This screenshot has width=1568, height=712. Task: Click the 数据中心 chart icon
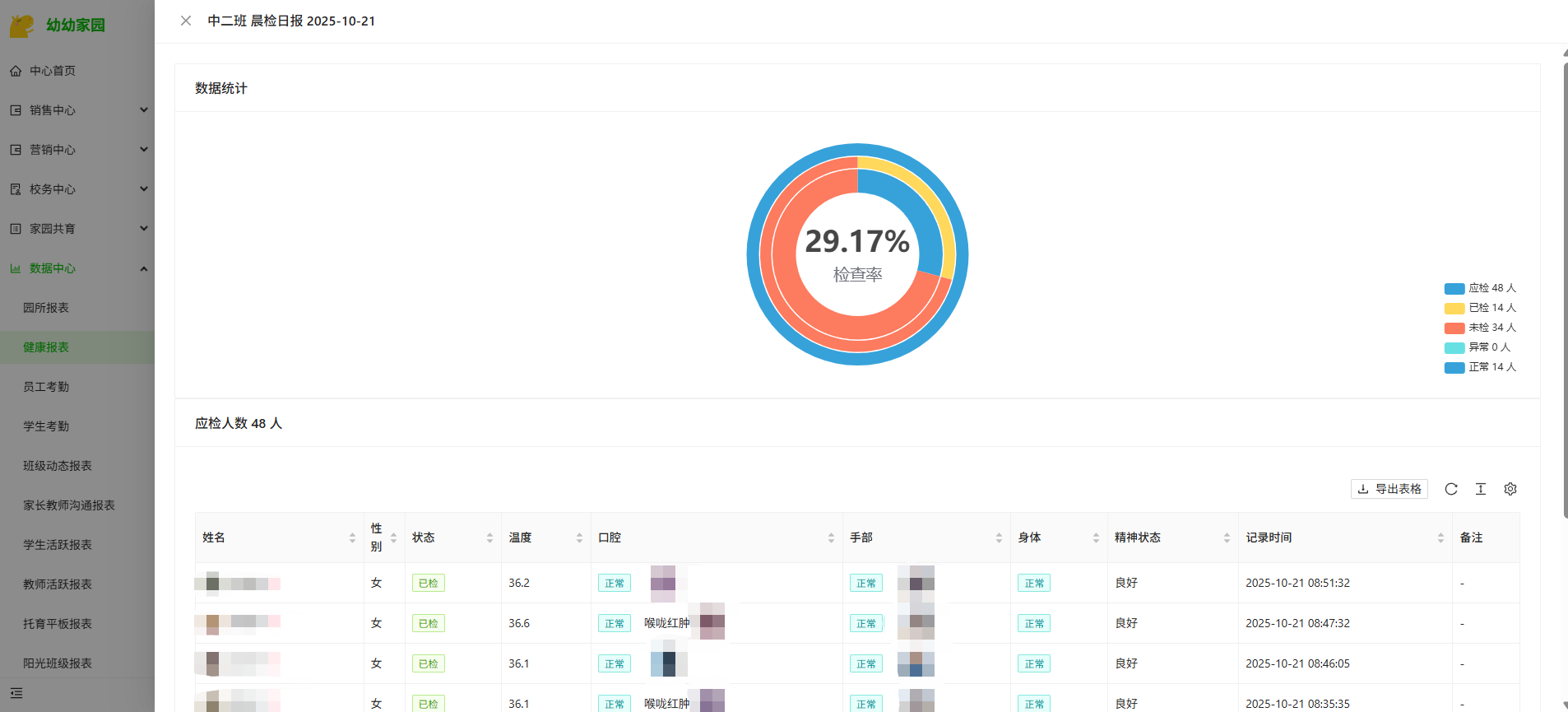16,268
